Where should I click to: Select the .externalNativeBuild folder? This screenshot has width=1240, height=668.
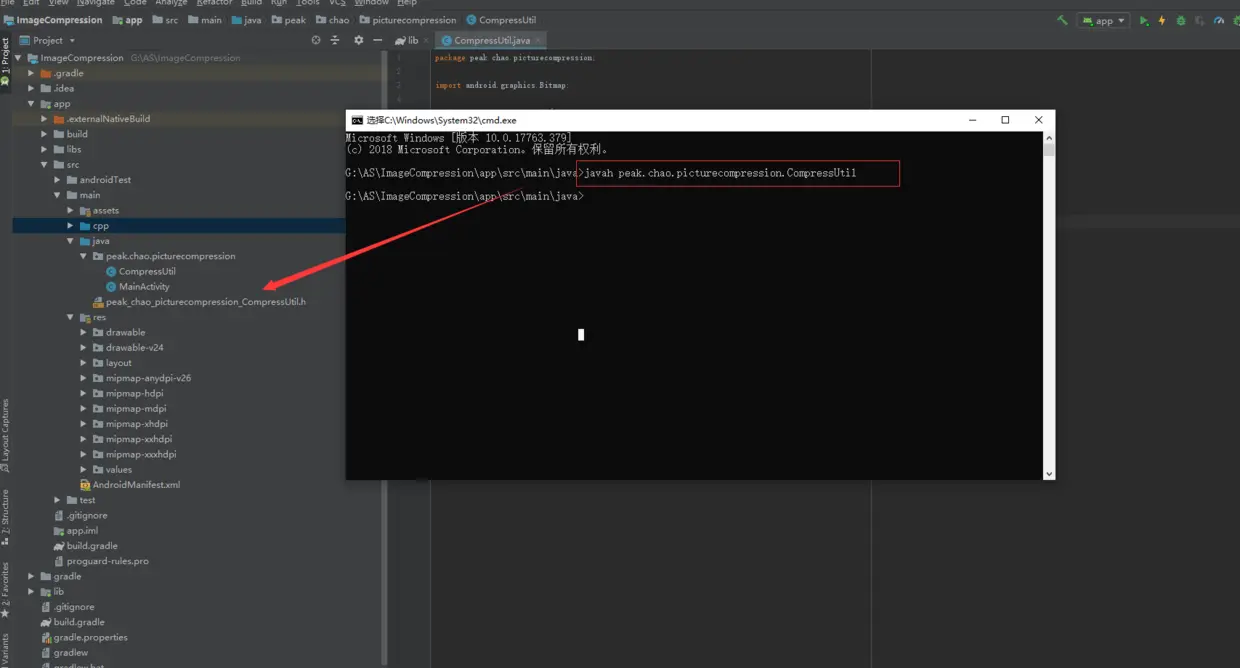tap(102, 119)
